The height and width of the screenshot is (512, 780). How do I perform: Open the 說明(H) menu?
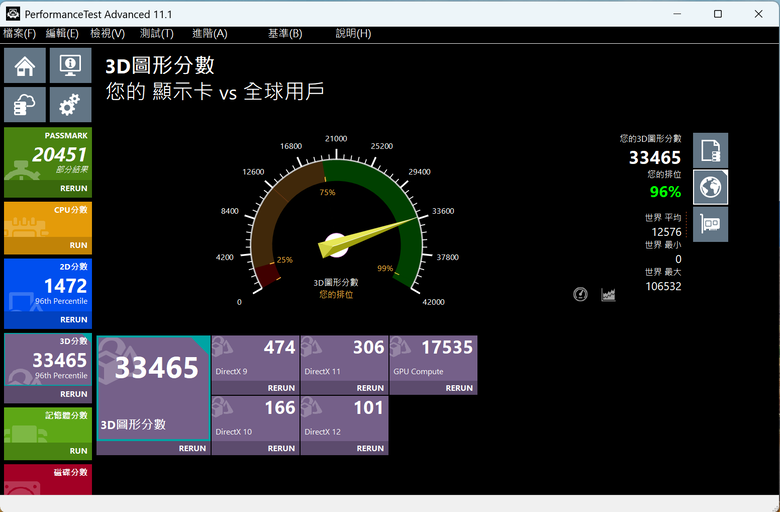(x=353, y=33)
